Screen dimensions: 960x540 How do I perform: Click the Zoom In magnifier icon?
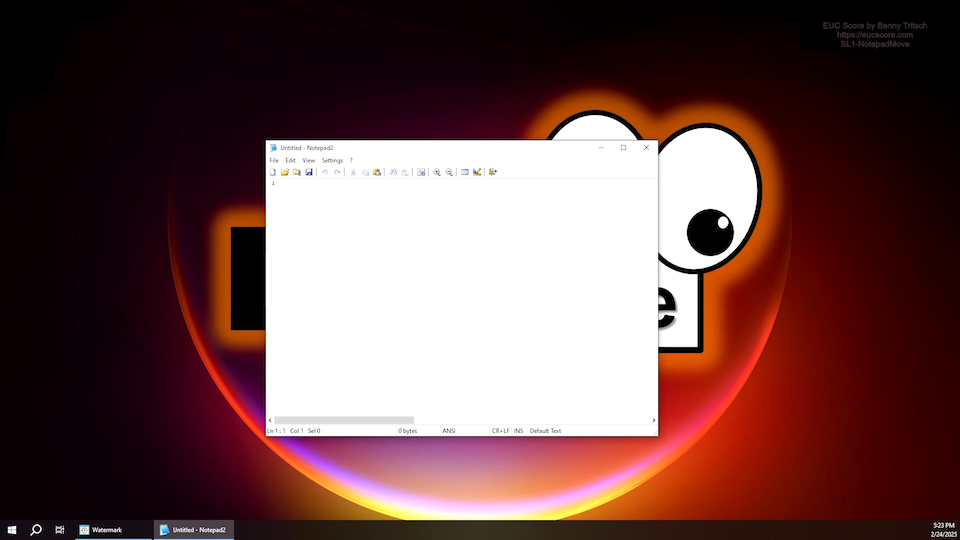(x=437, y=172)
